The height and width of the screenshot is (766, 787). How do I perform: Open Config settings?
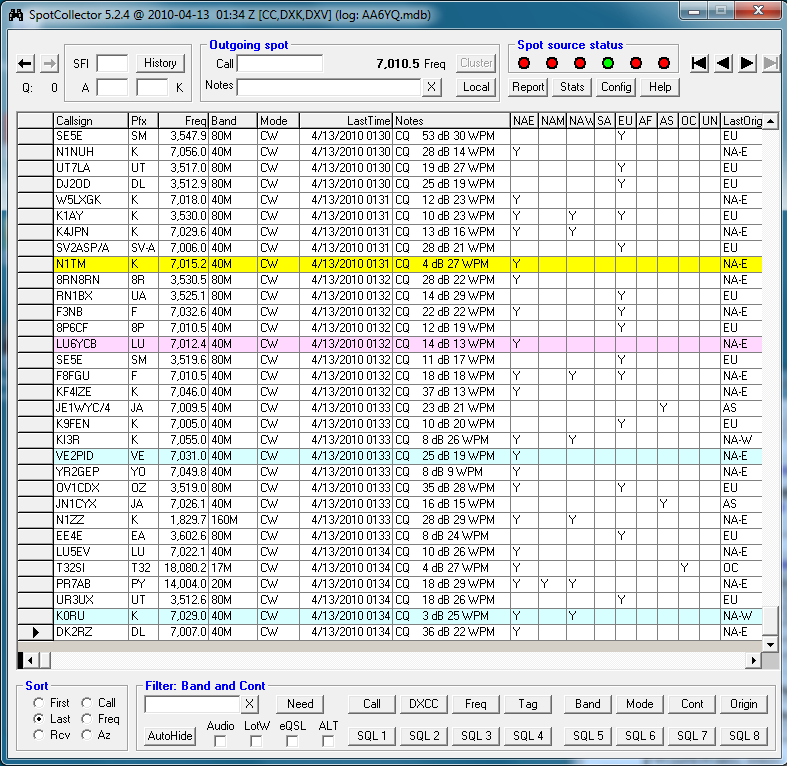coord(616,87)
